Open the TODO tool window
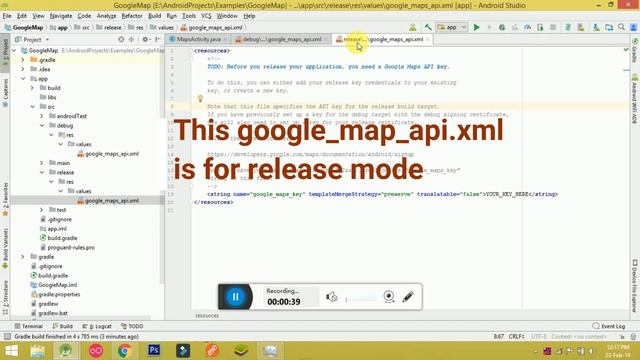This screenshot has width=640, height=360. 132,326
